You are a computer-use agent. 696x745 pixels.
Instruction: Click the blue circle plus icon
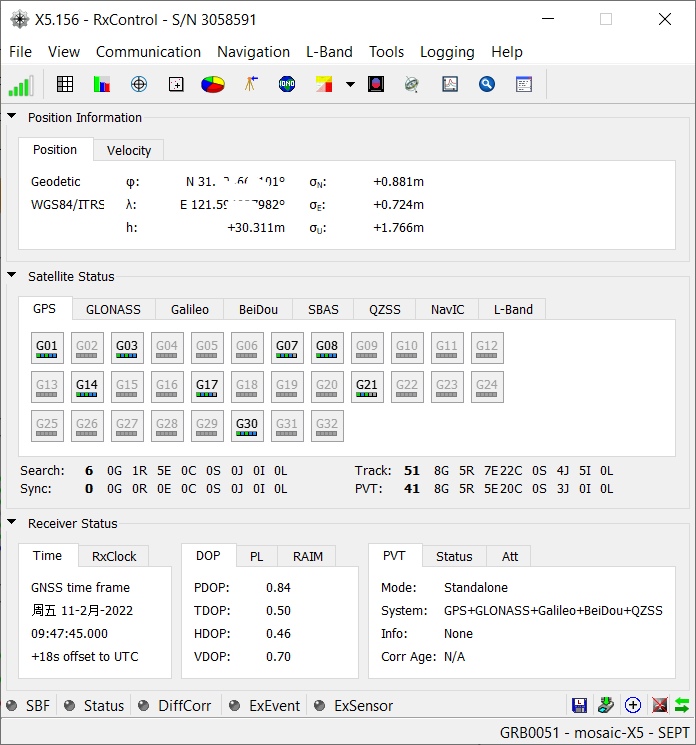pyautogui.click(x=633, y=705)
